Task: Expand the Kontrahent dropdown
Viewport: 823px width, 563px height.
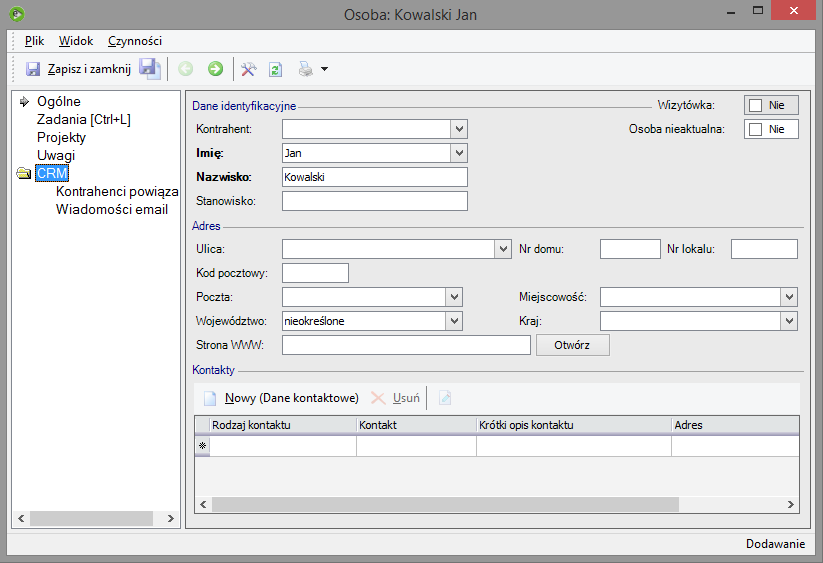Action: click(x=459, y=129)
